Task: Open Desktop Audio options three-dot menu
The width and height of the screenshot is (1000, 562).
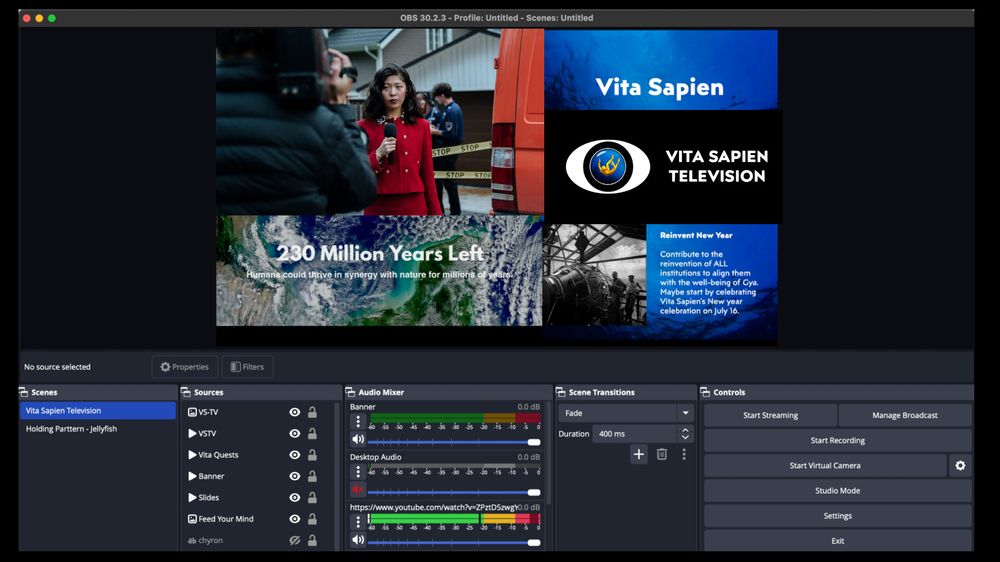Action: coord(358,471)
